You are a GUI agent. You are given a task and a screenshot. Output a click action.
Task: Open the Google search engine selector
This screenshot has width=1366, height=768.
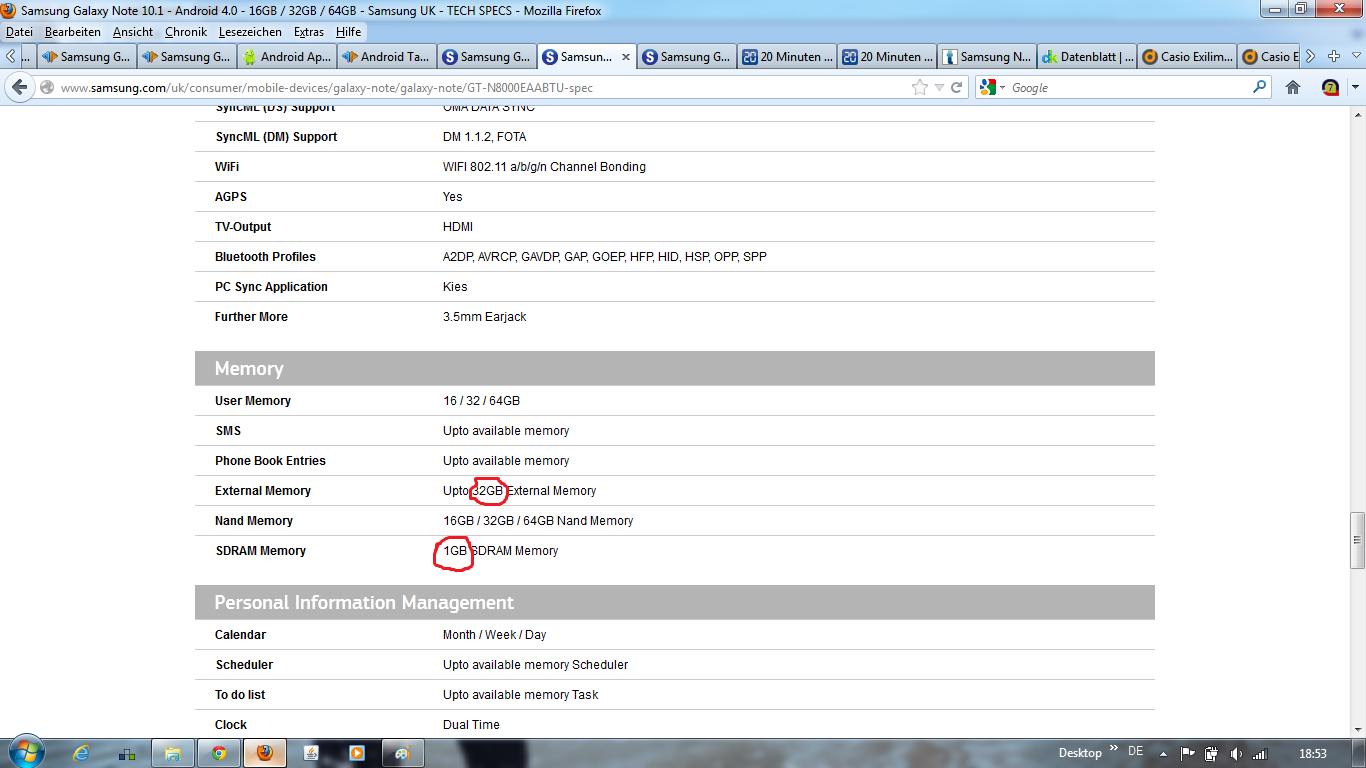coord(993,88)
